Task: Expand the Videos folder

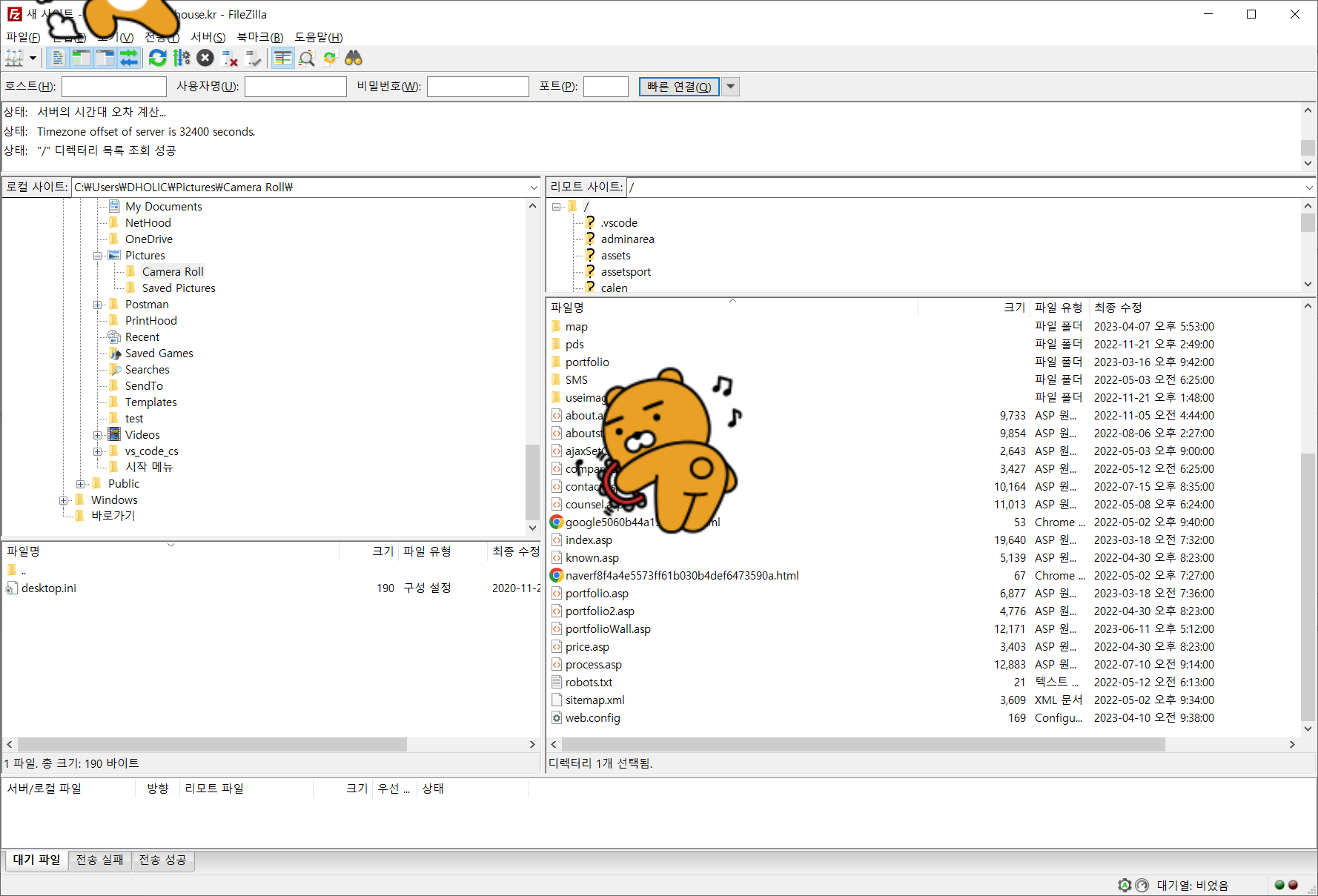Action: pos(97,435)
